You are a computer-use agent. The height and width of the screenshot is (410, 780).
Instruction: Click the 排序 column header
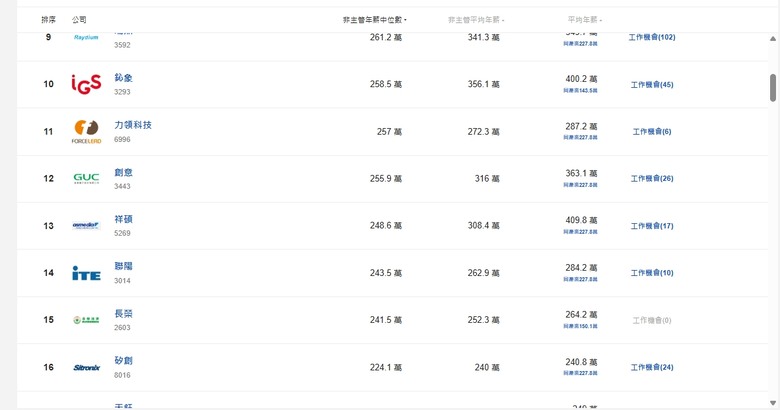48,20
